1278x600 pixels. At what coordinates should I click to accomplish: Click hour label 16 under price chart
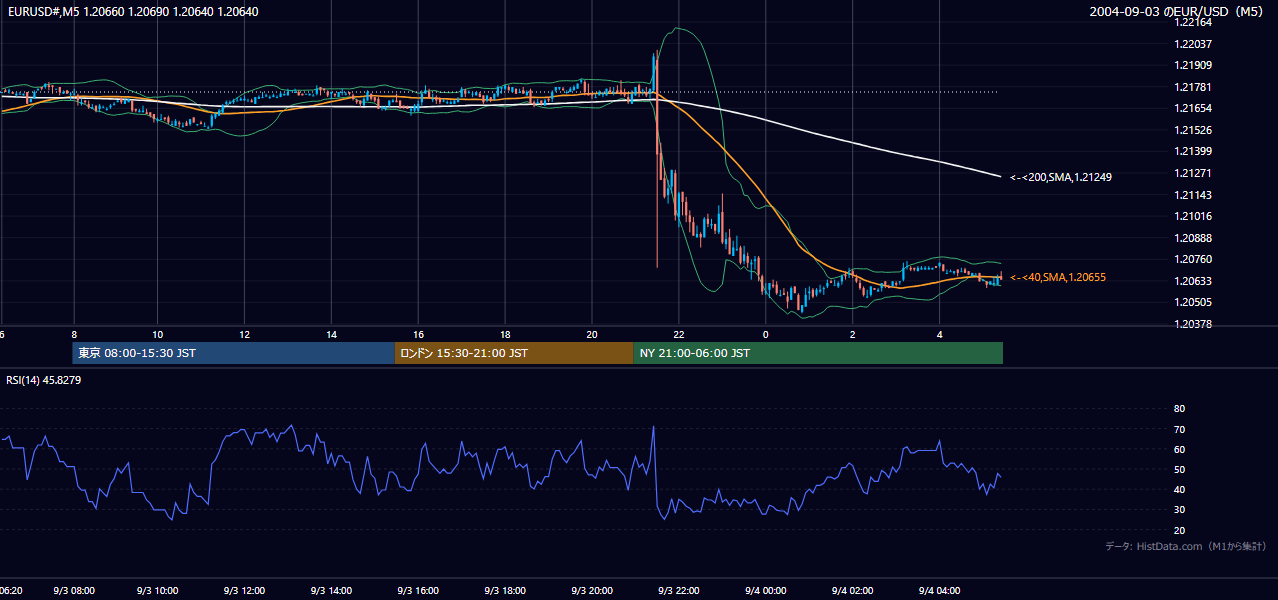pos(419,334)
